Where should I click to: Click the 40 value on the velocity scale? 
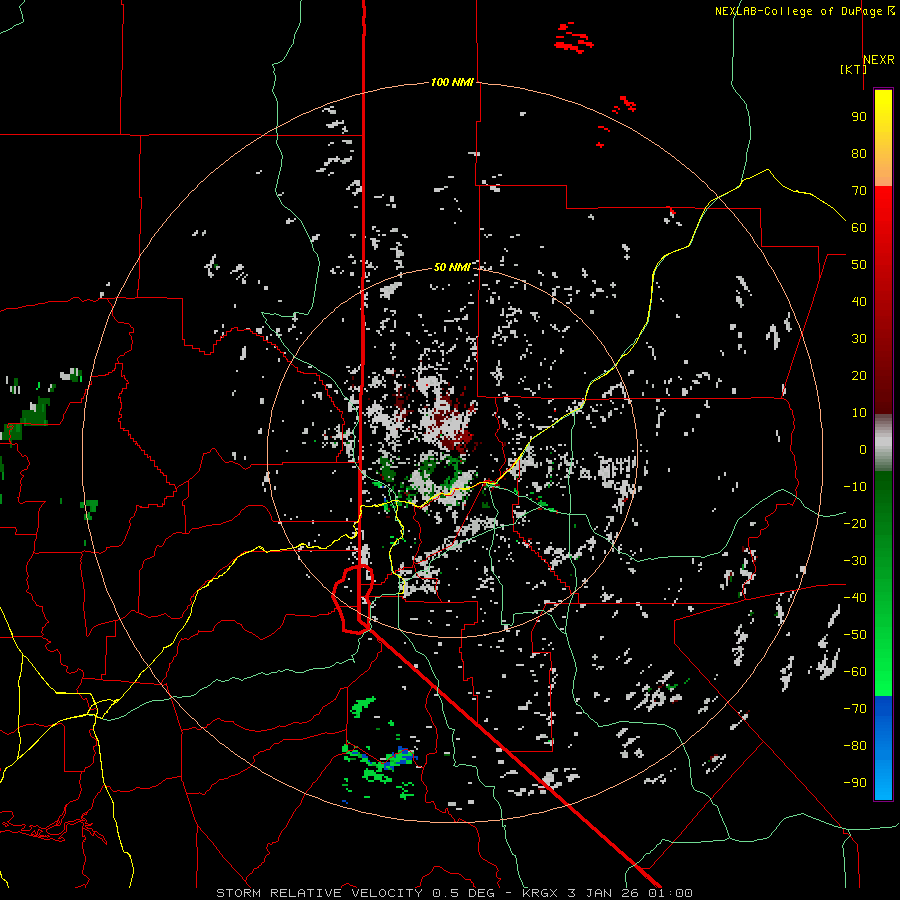(859, 302)
